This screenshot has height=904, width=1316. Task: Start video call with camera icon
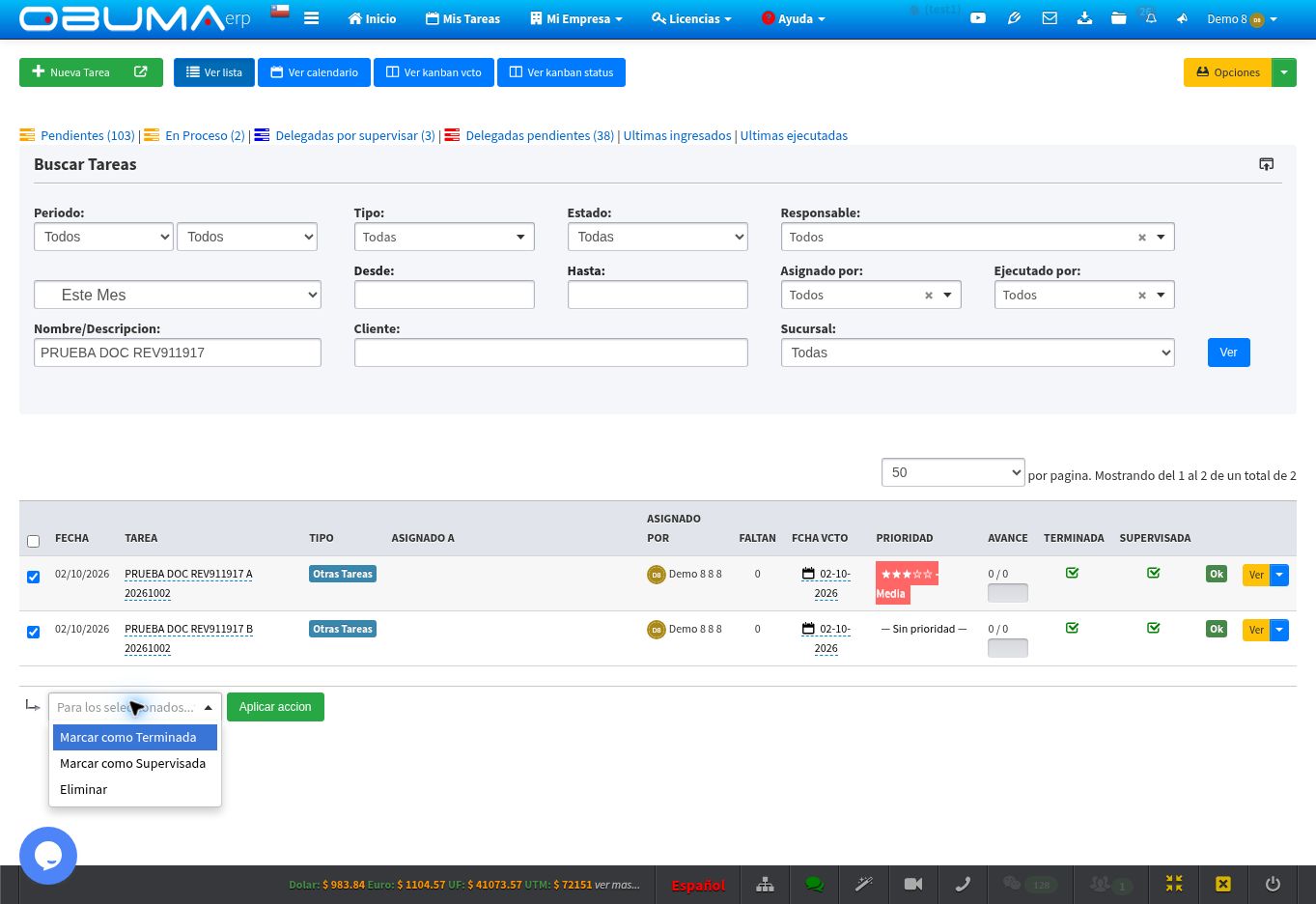913,884
